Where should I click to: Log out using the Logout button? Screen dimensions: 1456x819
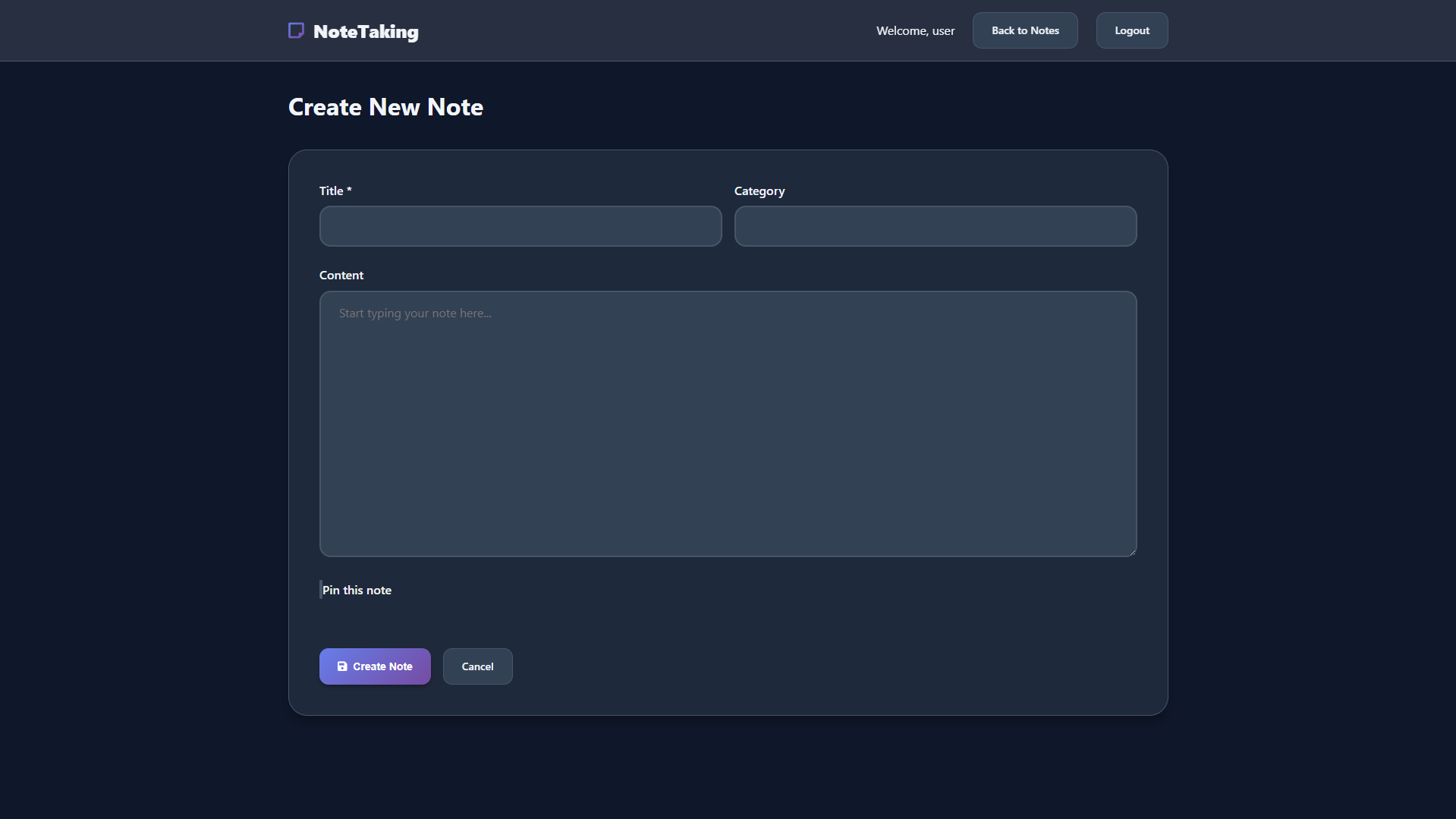click(1131, 30)
